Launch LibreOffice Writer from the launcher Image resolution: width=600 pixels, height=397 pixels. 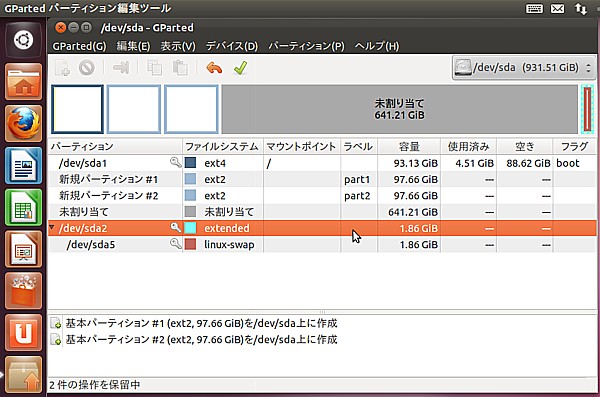[23, 165]
